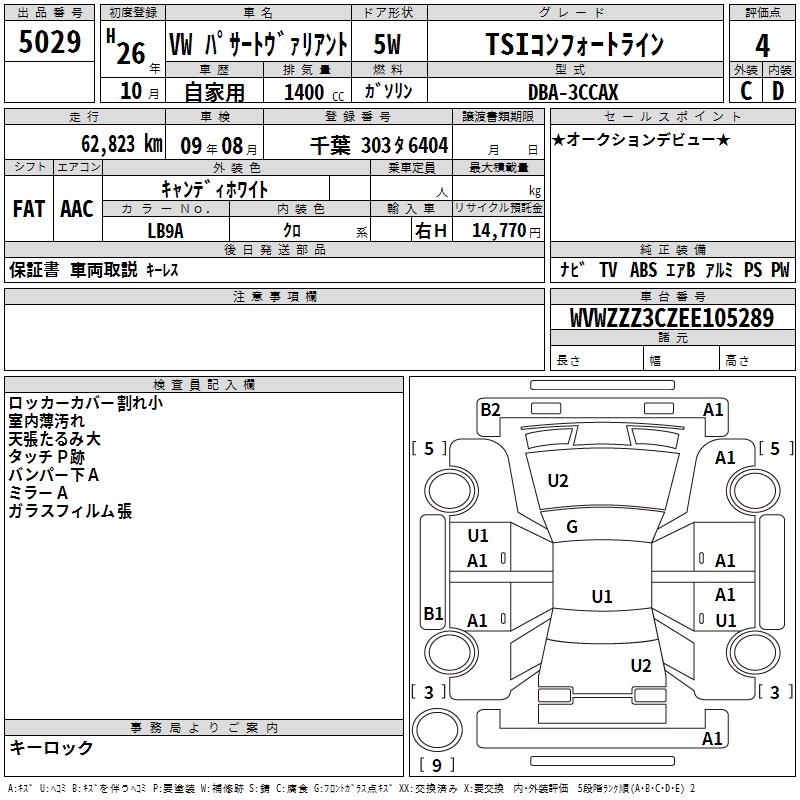Click the キーロック notice text
Viewport: 800px width, 800px height.
click(51, 748)
